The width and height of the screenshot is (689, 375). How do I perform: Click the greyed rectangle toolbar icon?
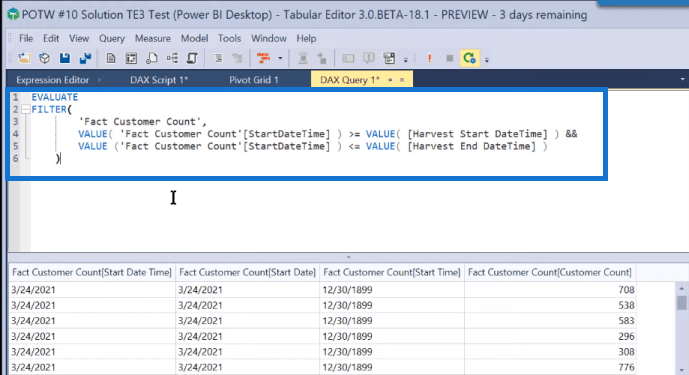coord(348,58)
